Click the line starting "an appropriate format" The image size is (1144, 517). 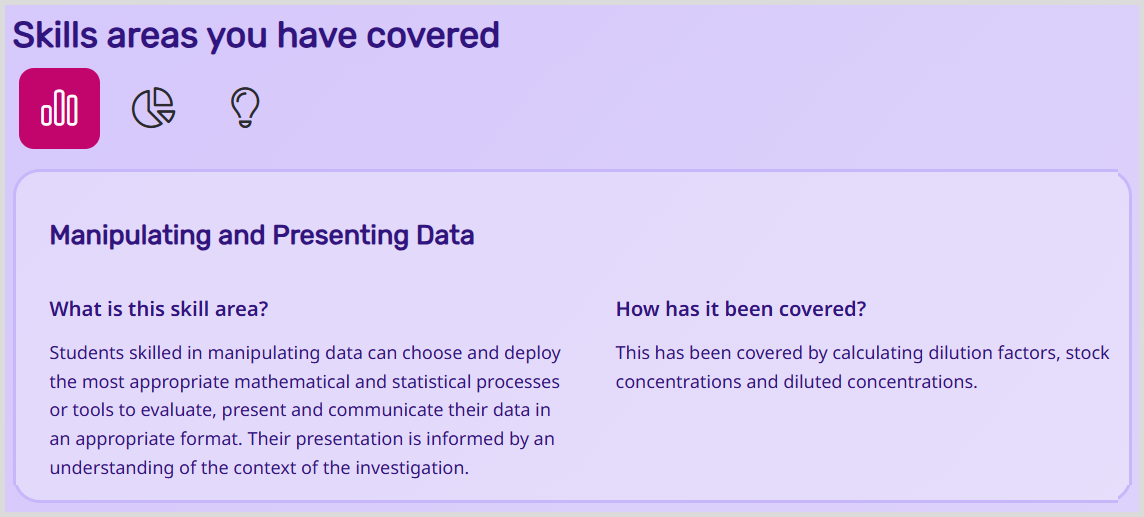pos(302,439)
